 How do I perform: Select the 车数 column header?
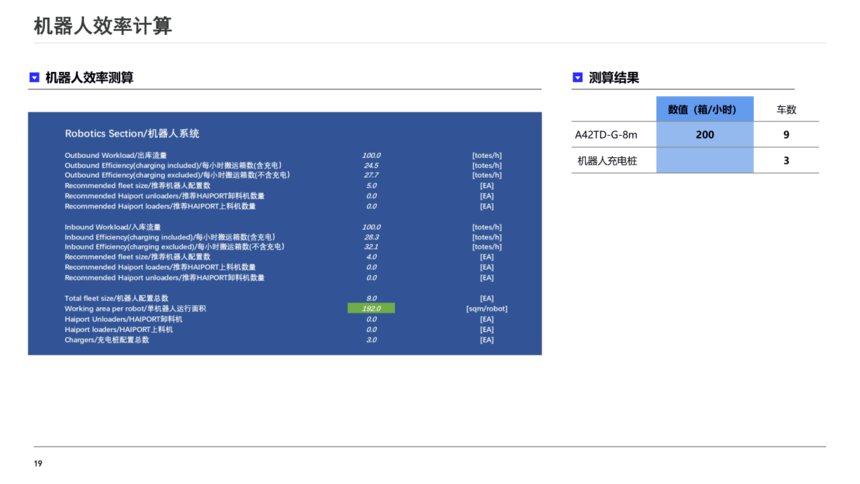coord(786,109)
